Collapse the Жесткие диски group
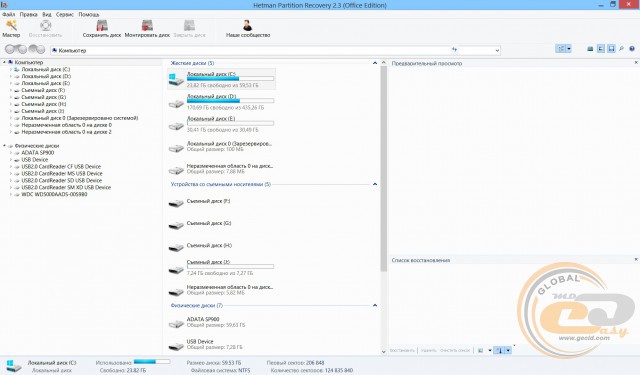Image resolution: width=640 pixels, height=375 pixels. click(375, 63)
